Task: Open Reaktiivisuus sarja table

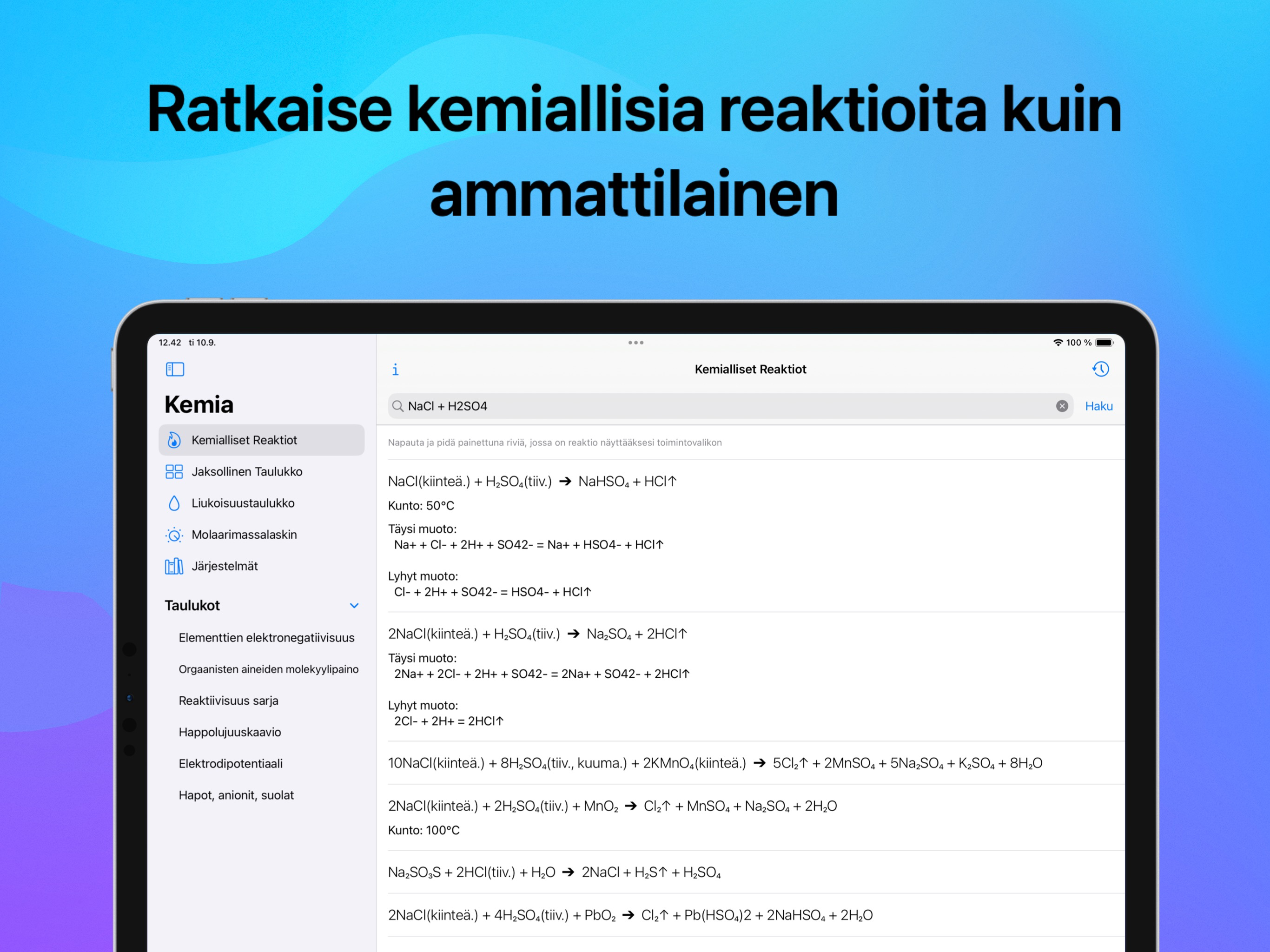Action: click(x=228, y=701)
